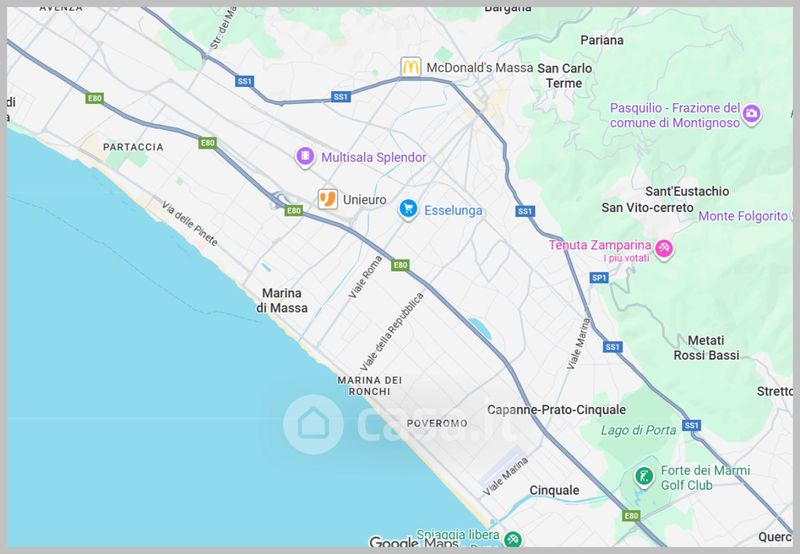Open the Google Maps logo link
The width and height of the screenshot is (800, 554).
pos(413,542)
